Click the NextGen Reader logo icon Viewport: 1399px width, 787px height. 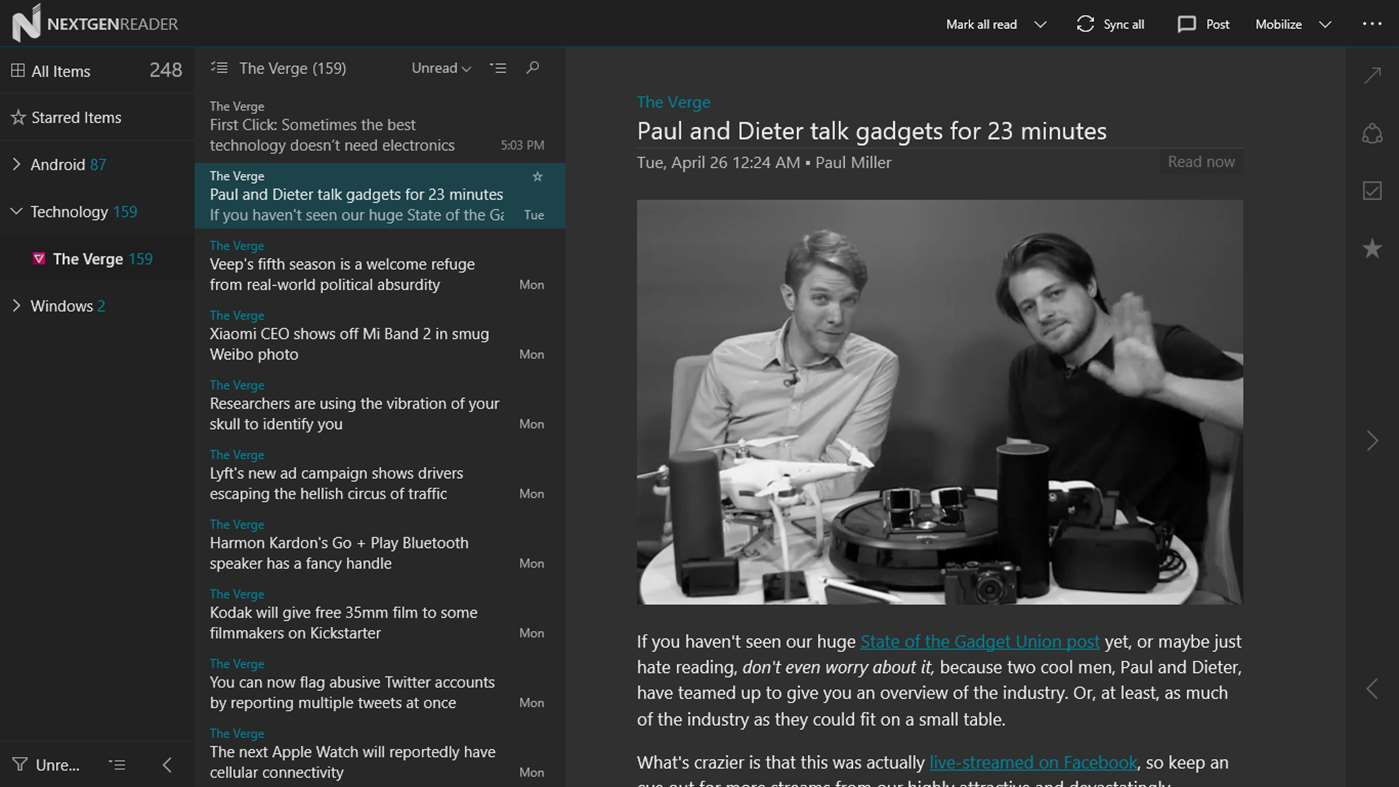[26, 23]
